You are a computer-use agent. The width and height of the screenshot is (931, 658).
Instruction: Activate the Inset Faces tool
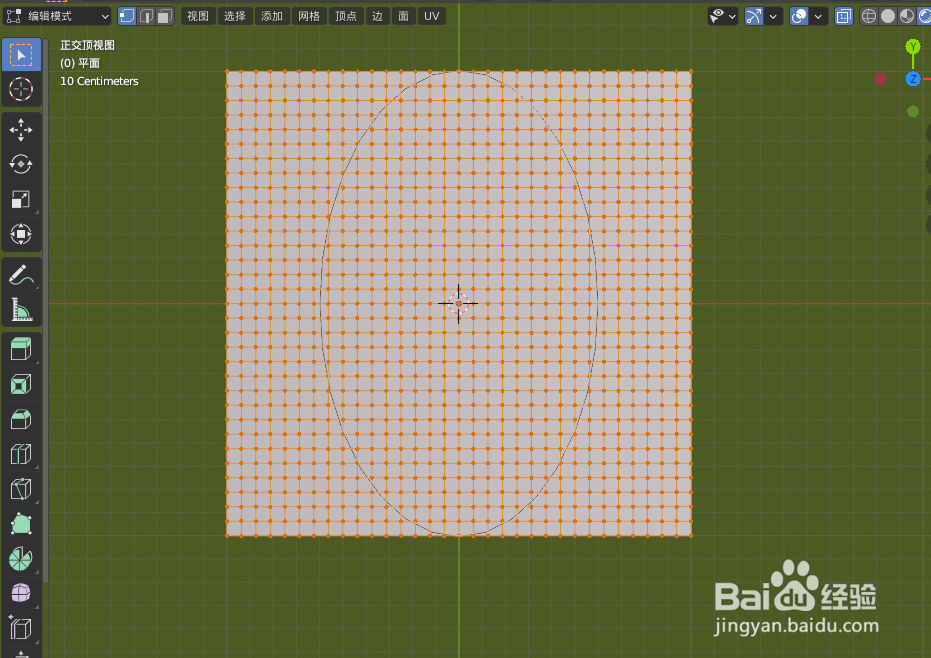click(x=21, y=384)
